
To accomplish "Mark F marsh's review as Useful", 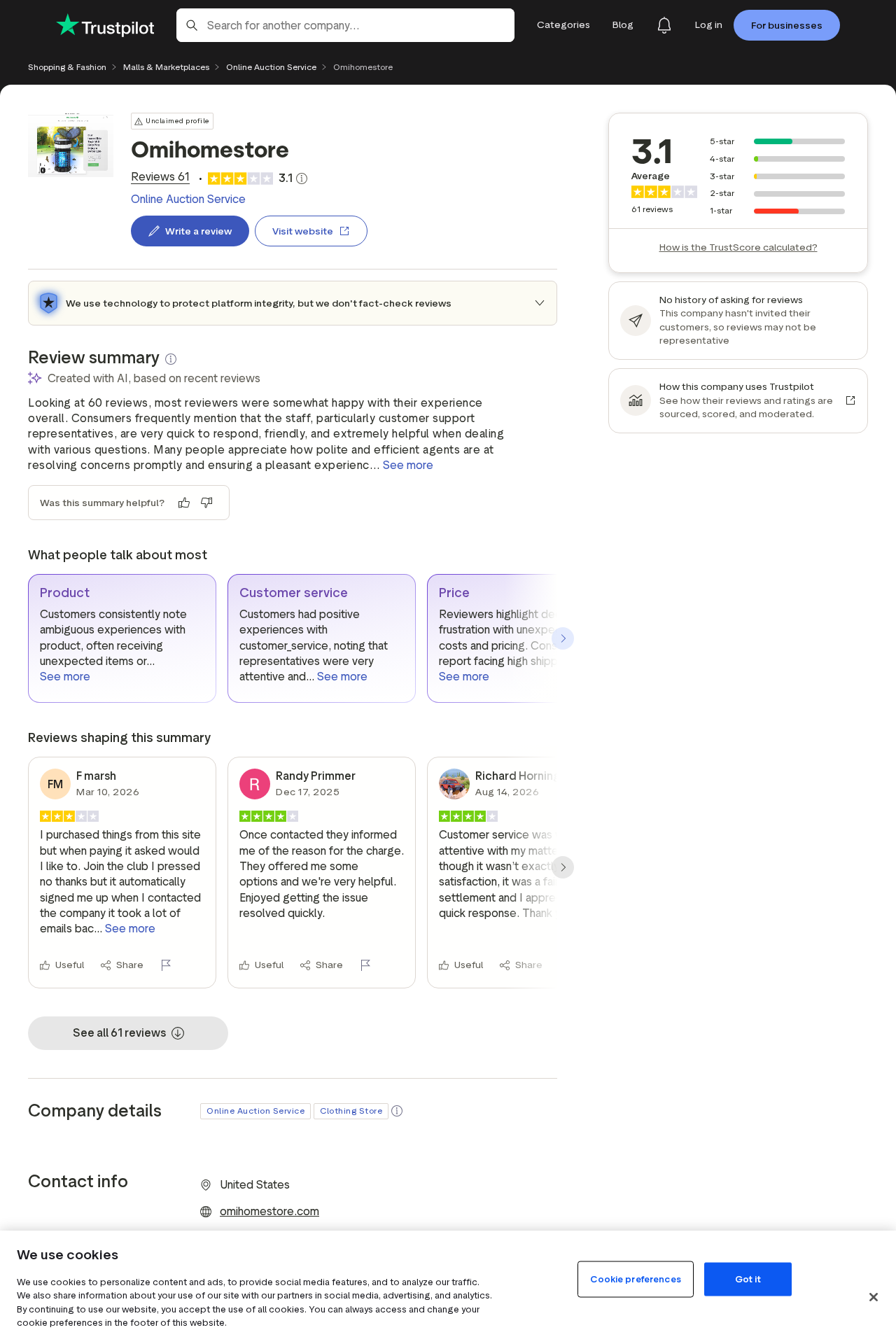I will coord(62,965).
